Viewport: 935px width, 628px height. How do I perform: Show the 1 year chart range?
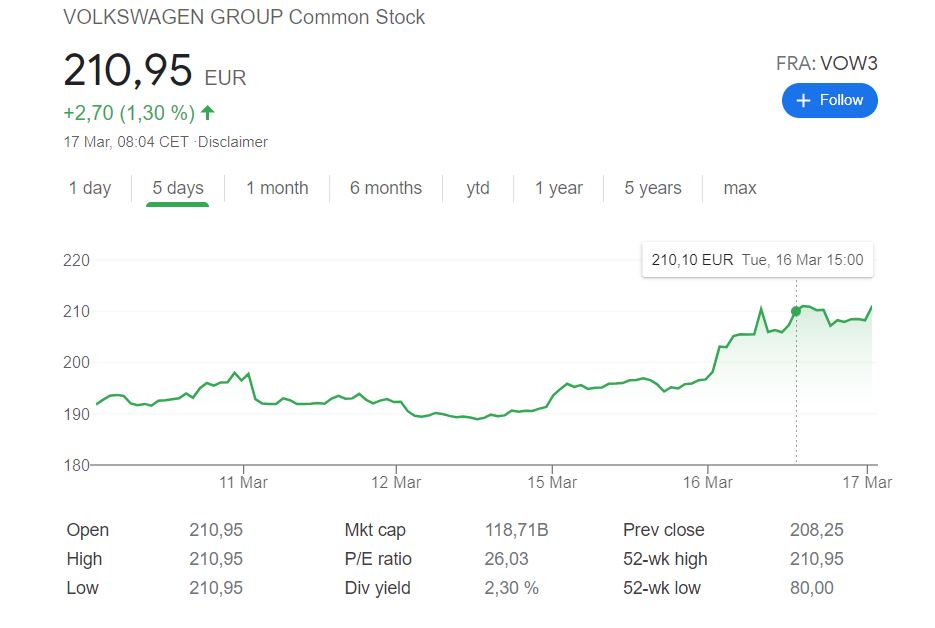[x=559, y=188]
